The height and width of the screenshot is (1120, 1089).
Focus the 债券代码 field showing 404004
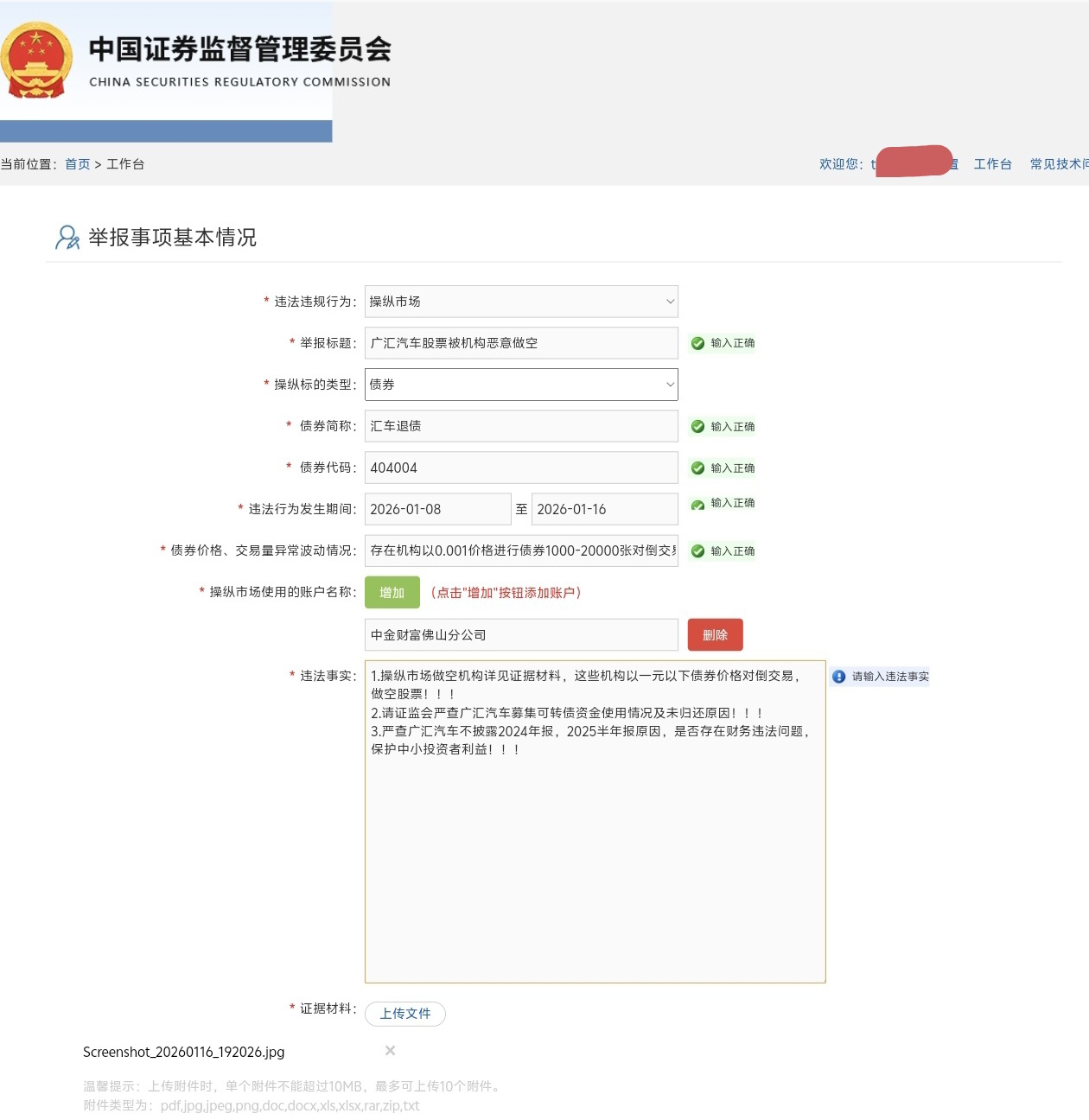point(521,468)
